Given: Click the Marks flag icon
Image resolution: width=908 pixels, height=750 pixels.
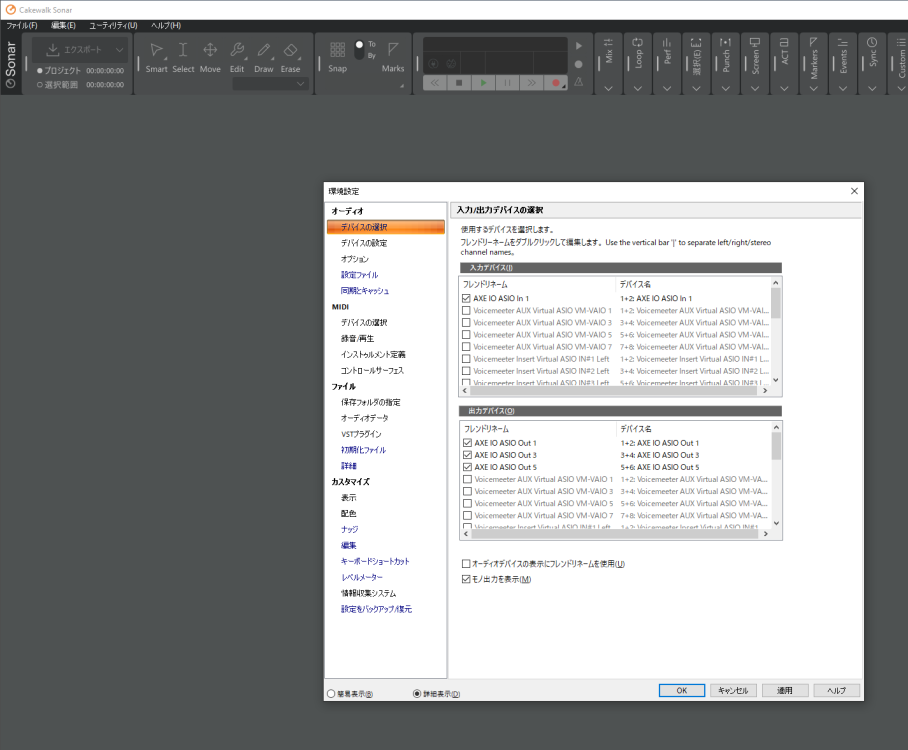Looking at the screenshot, I should tap(393, 50).
